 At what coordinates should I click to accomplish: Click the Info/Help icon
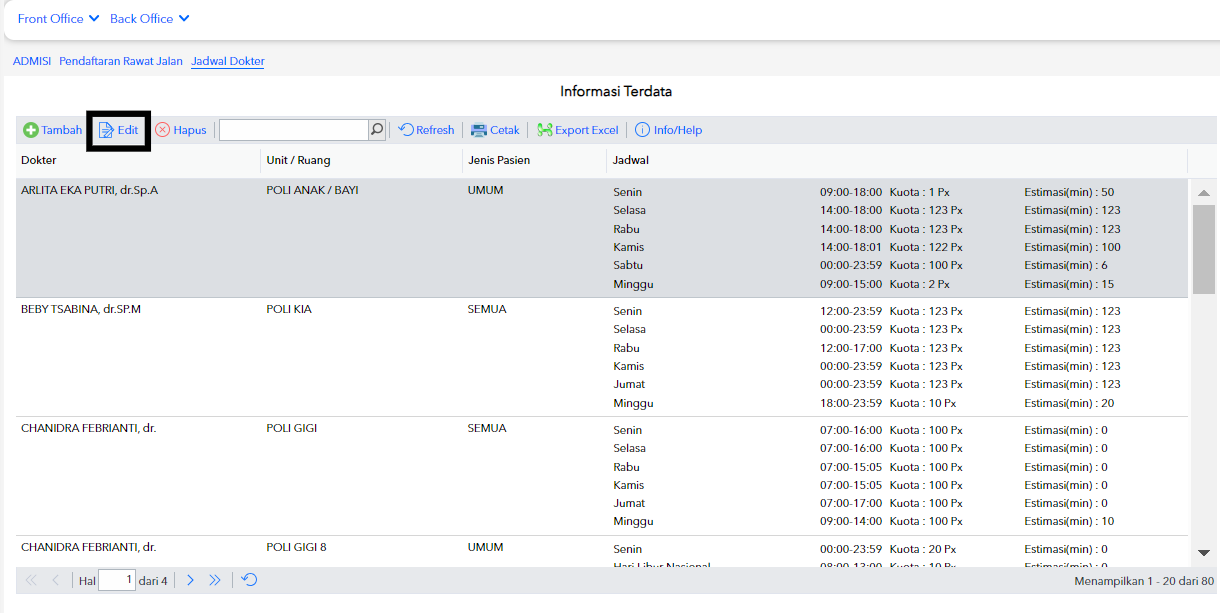pos(642,130)
